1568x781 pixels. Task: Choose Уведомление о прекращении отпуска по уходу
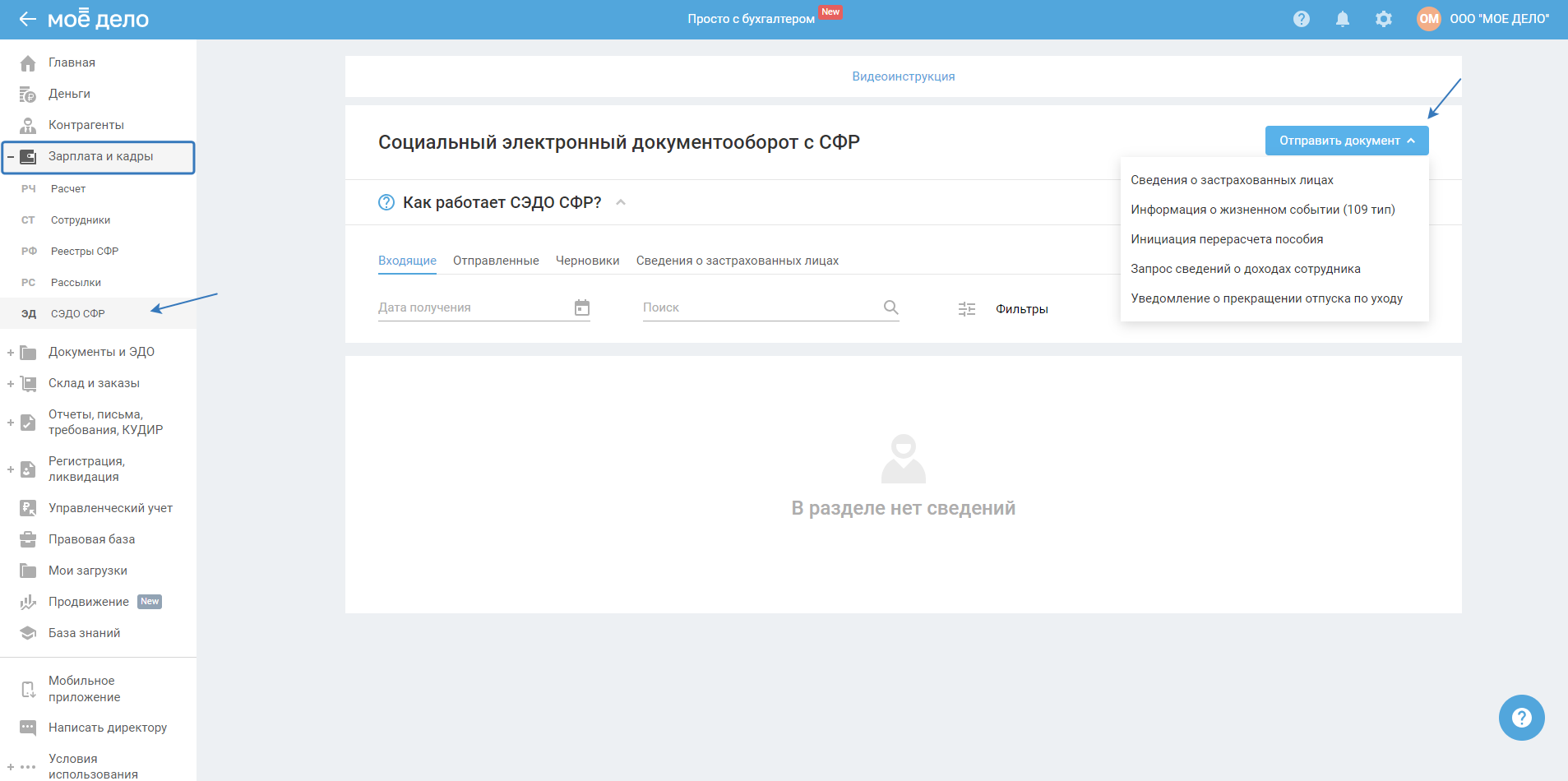(1274, 298)
